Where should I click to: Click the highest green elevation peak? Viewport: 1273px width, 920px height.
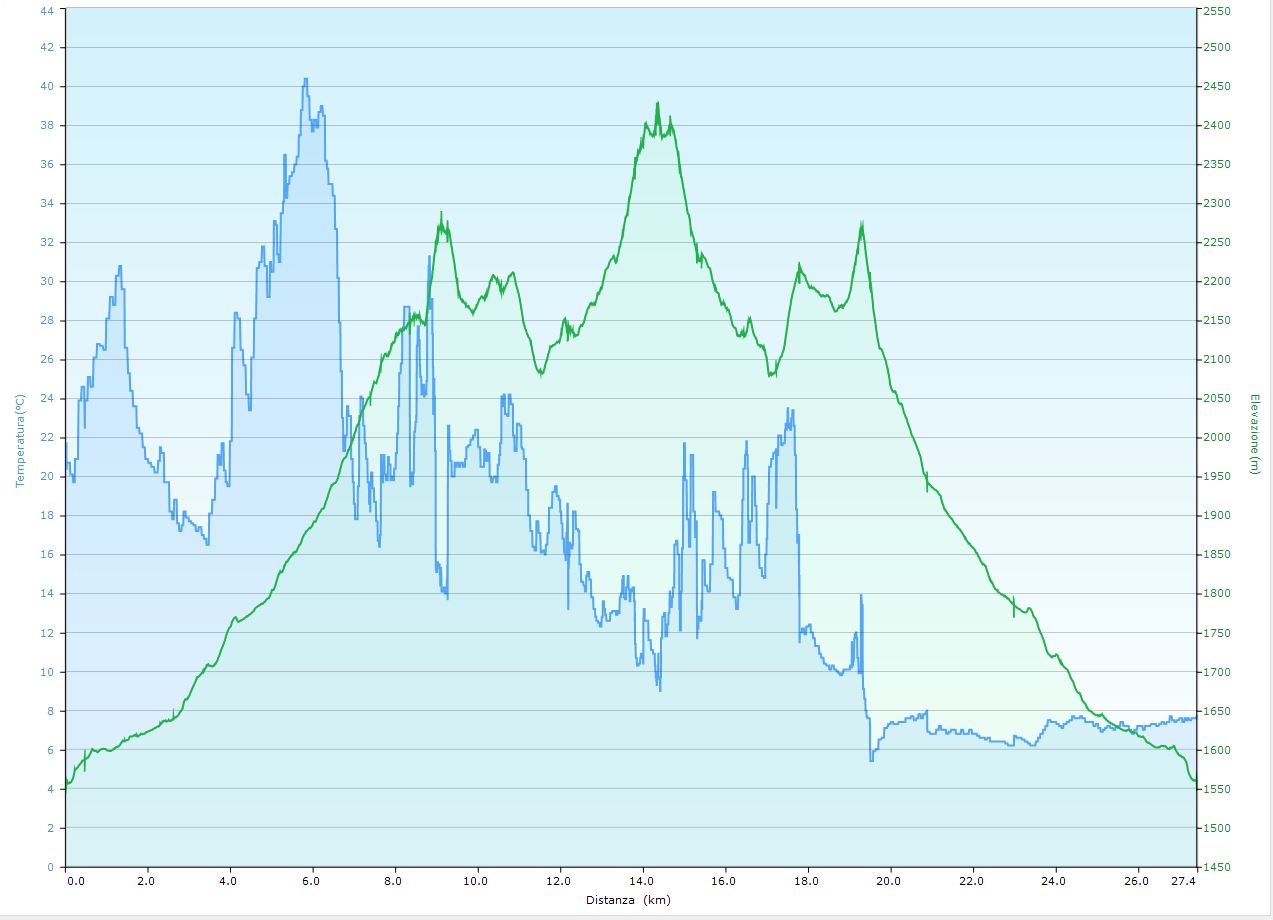[657, 103]
